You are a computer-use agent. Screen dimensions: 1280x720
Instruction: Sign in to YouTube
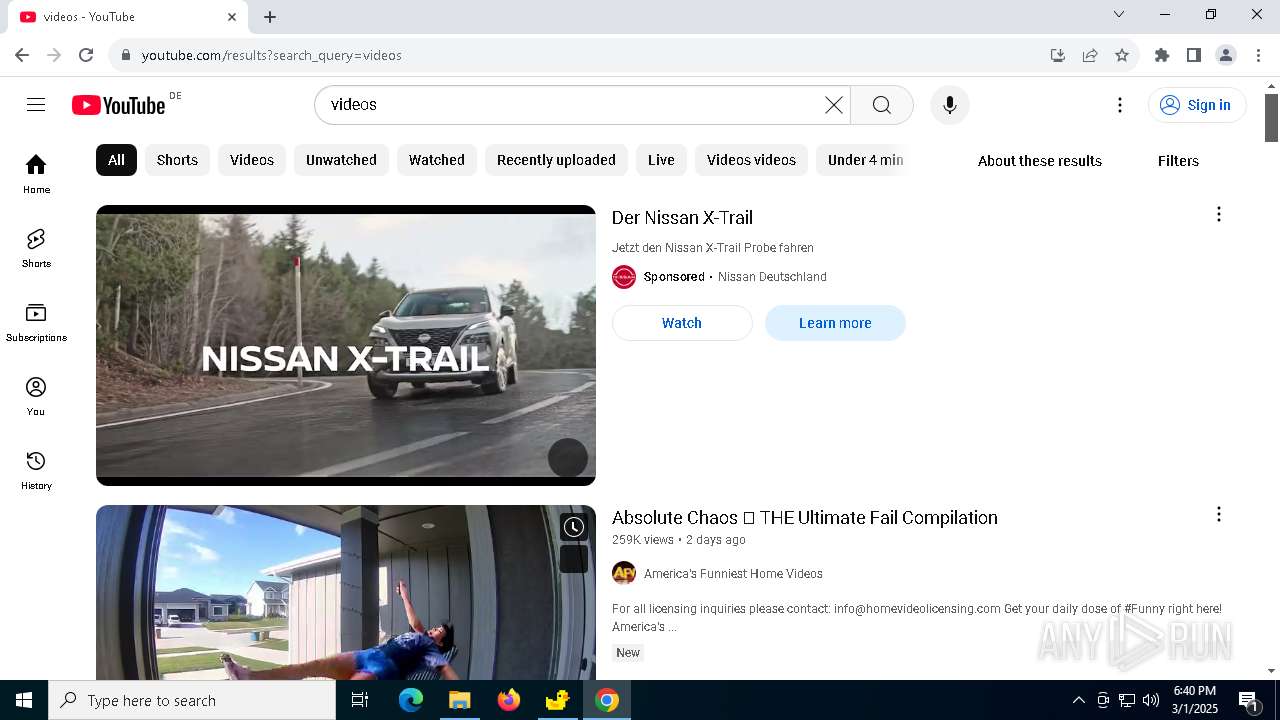click(1197, 105)
